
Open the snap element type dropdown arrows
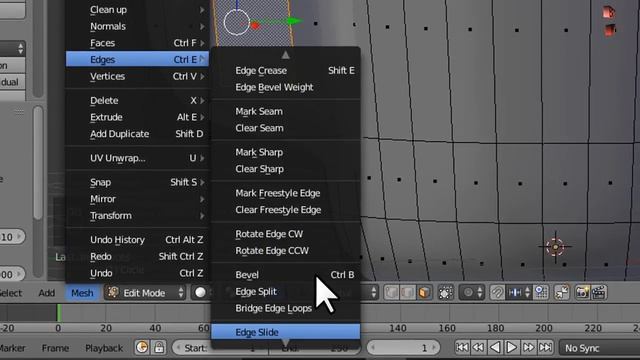tap(527, 292)
